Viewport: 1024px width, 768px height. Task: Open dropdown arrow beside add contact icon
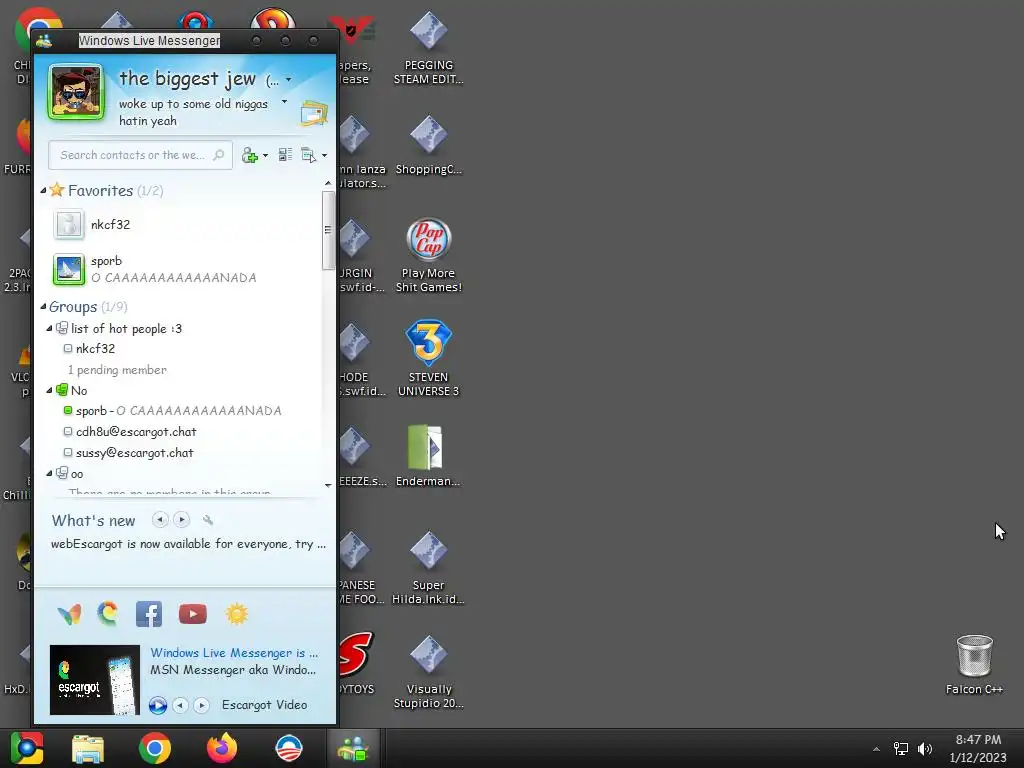click(265, 155)
